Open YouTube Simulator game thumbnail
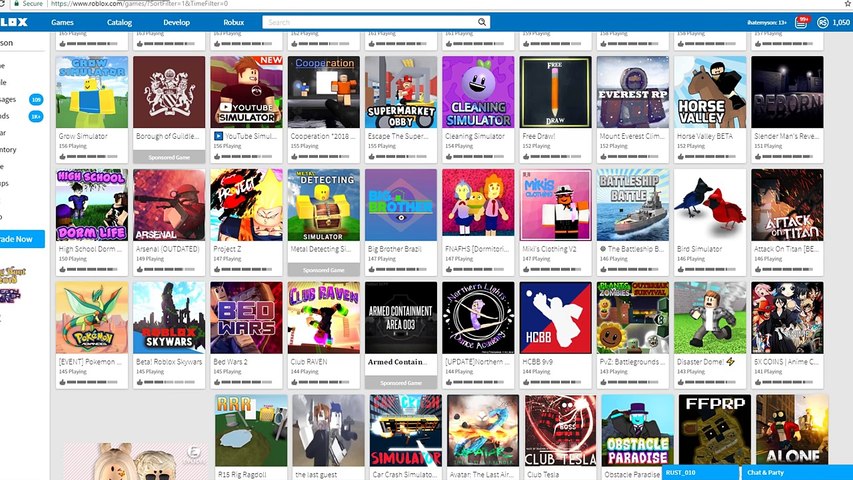 point(246,92)
